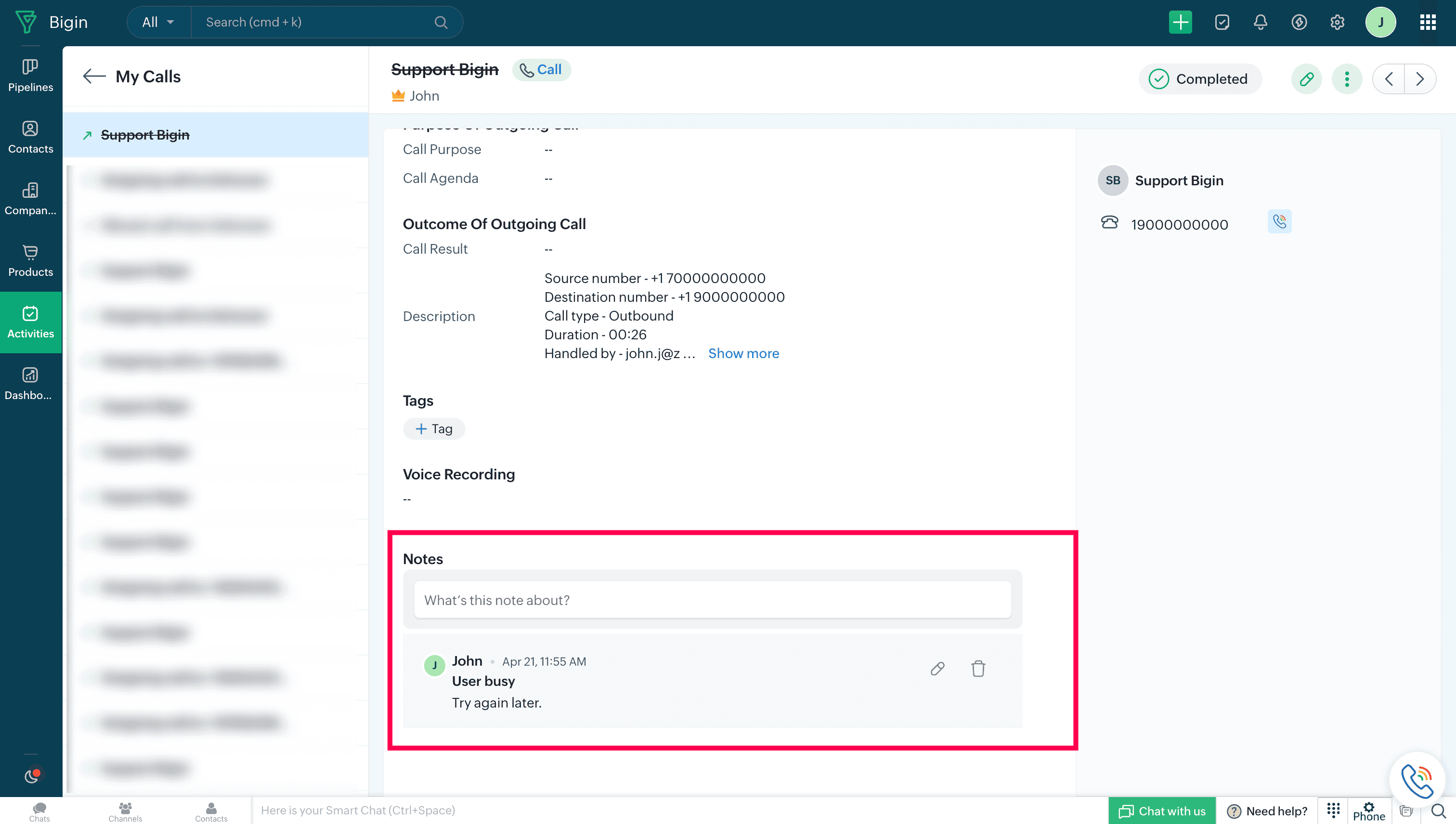Click the Chat with us button
The height and width of the screenshot is (824, 1456).
[x=1162, y=811]
